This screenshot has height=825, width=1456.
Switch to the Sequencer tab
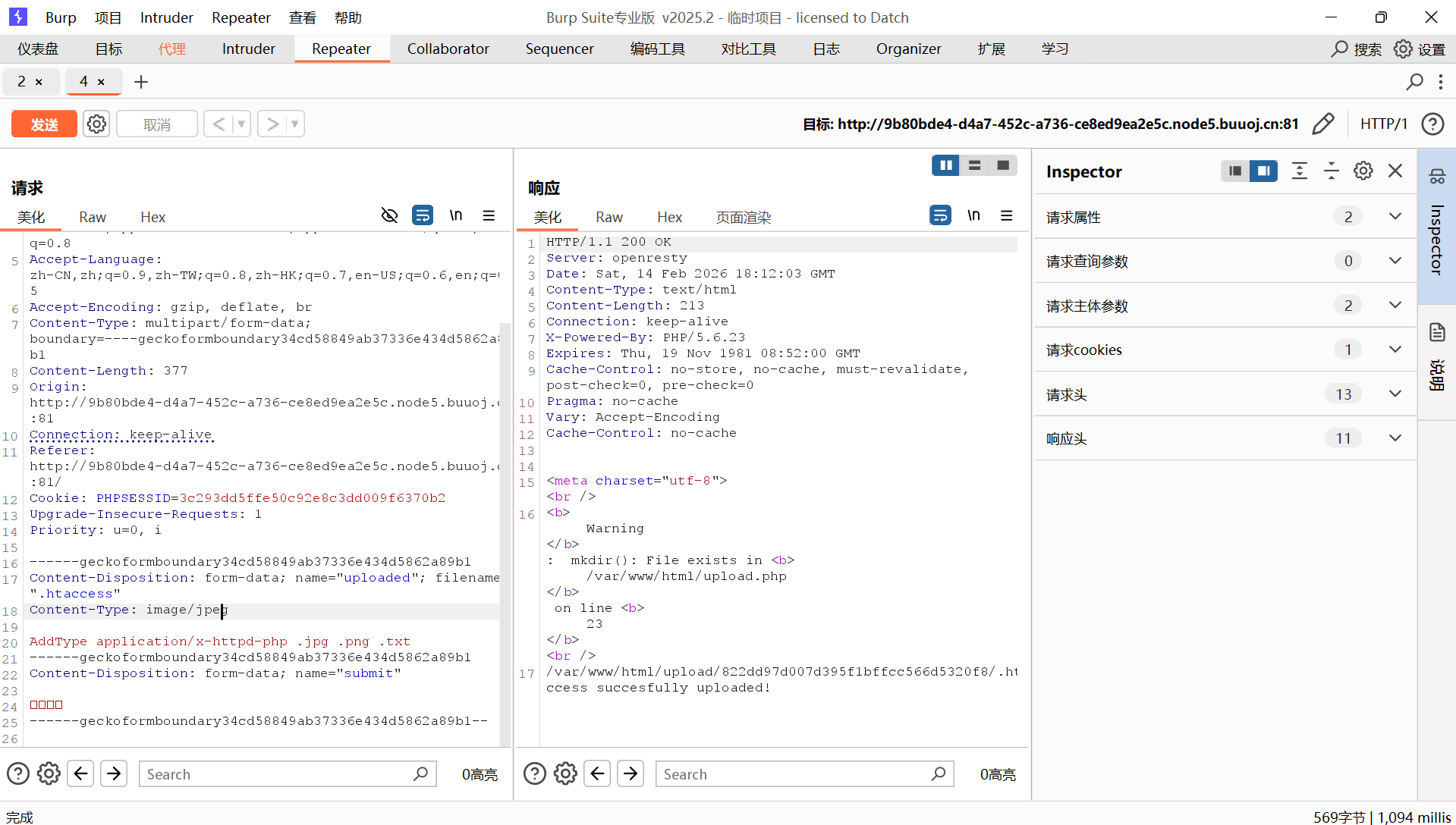[x=559, y=49]
